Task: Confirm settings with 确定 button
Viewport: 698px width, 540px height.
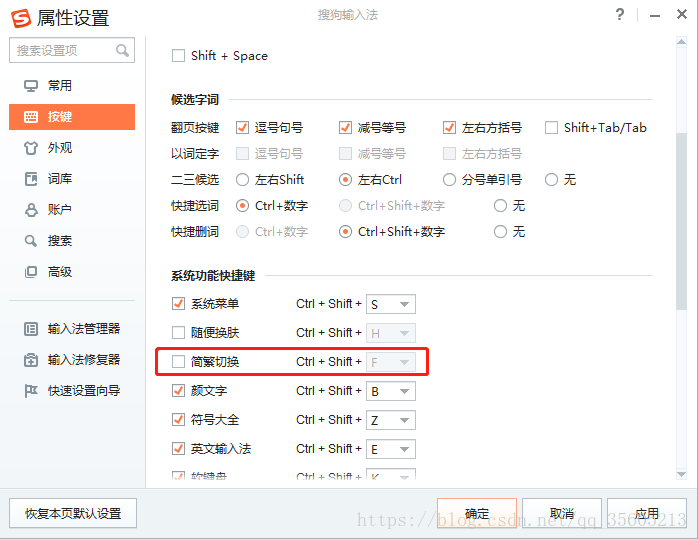Action: 477,513
